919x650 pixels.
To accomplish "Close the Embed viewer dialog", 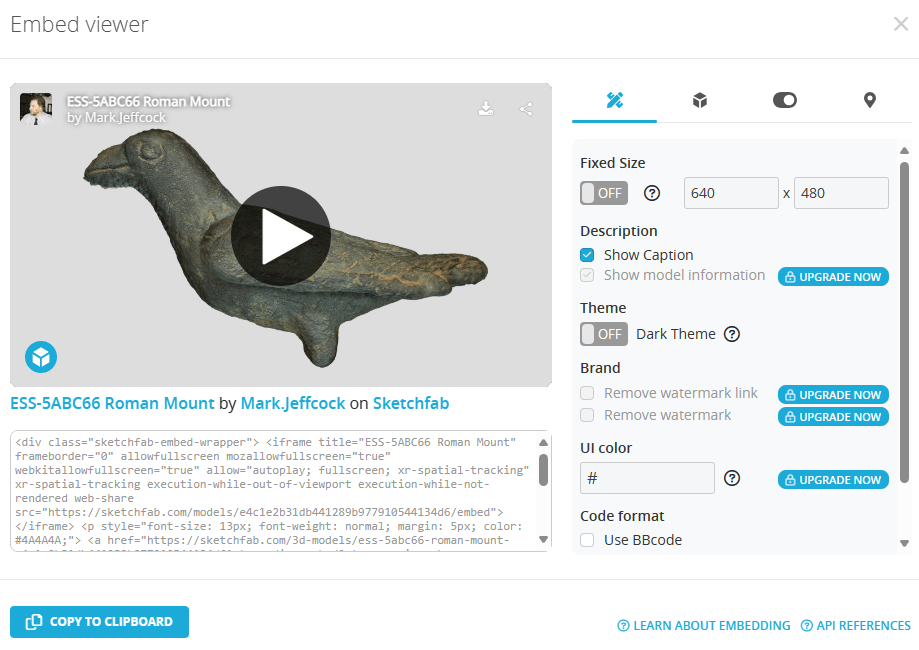I will tap(901, 24).
